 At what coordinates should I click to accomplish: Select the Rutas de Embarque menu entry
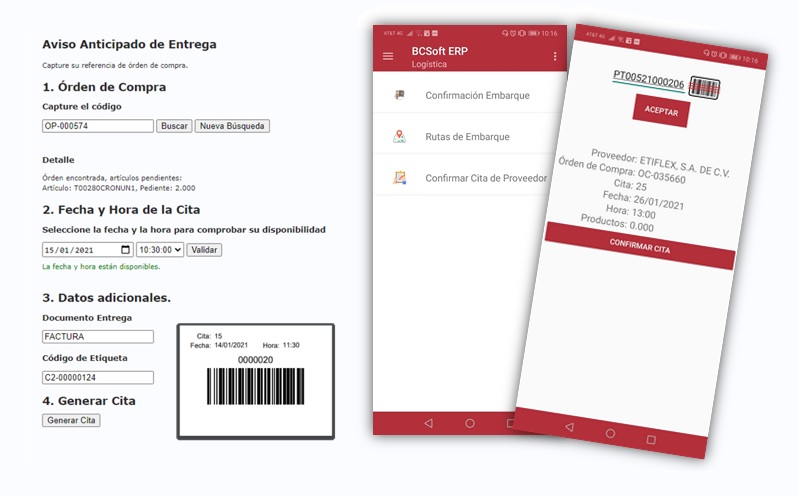(x=467, y=137)
